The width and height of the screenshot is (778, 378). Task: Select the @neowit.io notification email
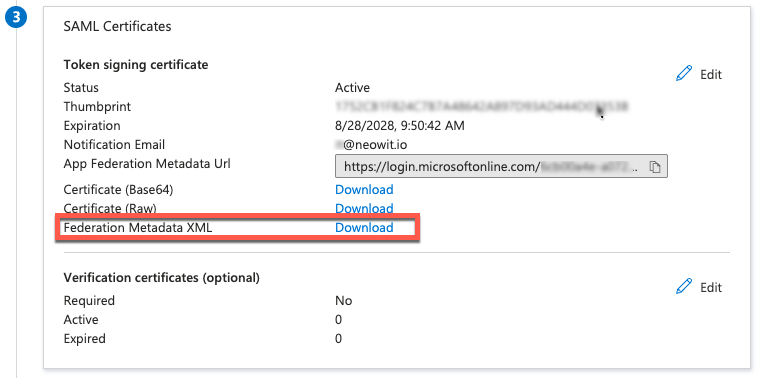[x=372, y=144]
